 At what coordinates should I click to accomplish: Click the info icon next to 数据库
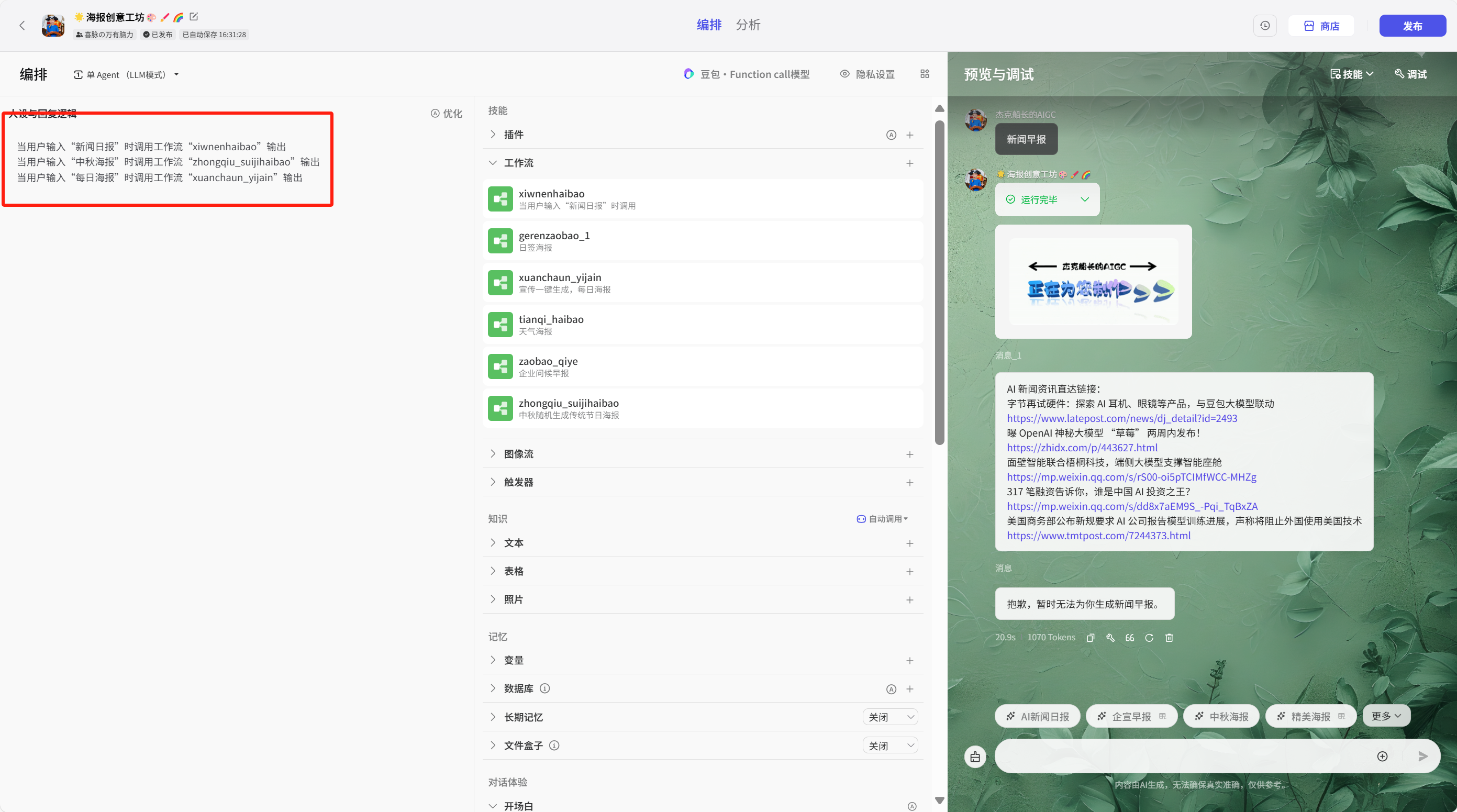point(544,688)
